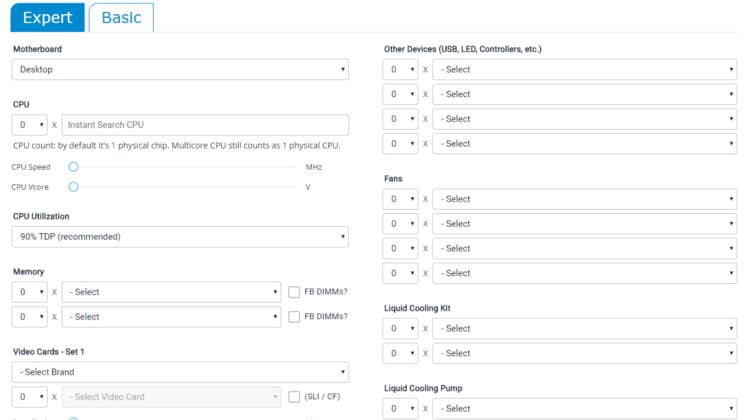Open the second Memory quantity dropdown
750x420 pixels.
30,317
